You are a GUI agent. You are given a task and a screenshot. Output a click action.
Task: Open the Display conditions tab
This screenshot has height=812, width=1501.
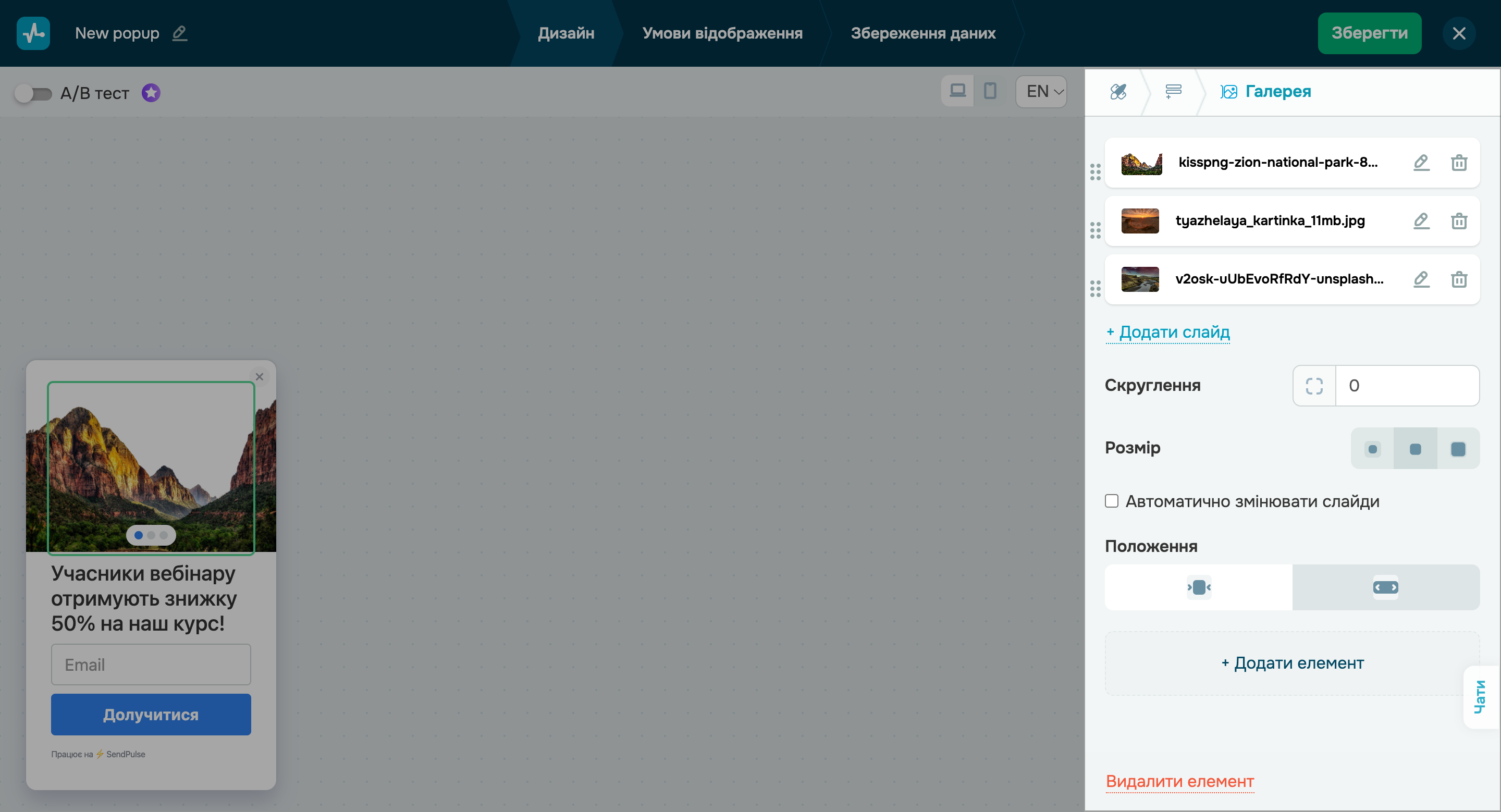722,33
